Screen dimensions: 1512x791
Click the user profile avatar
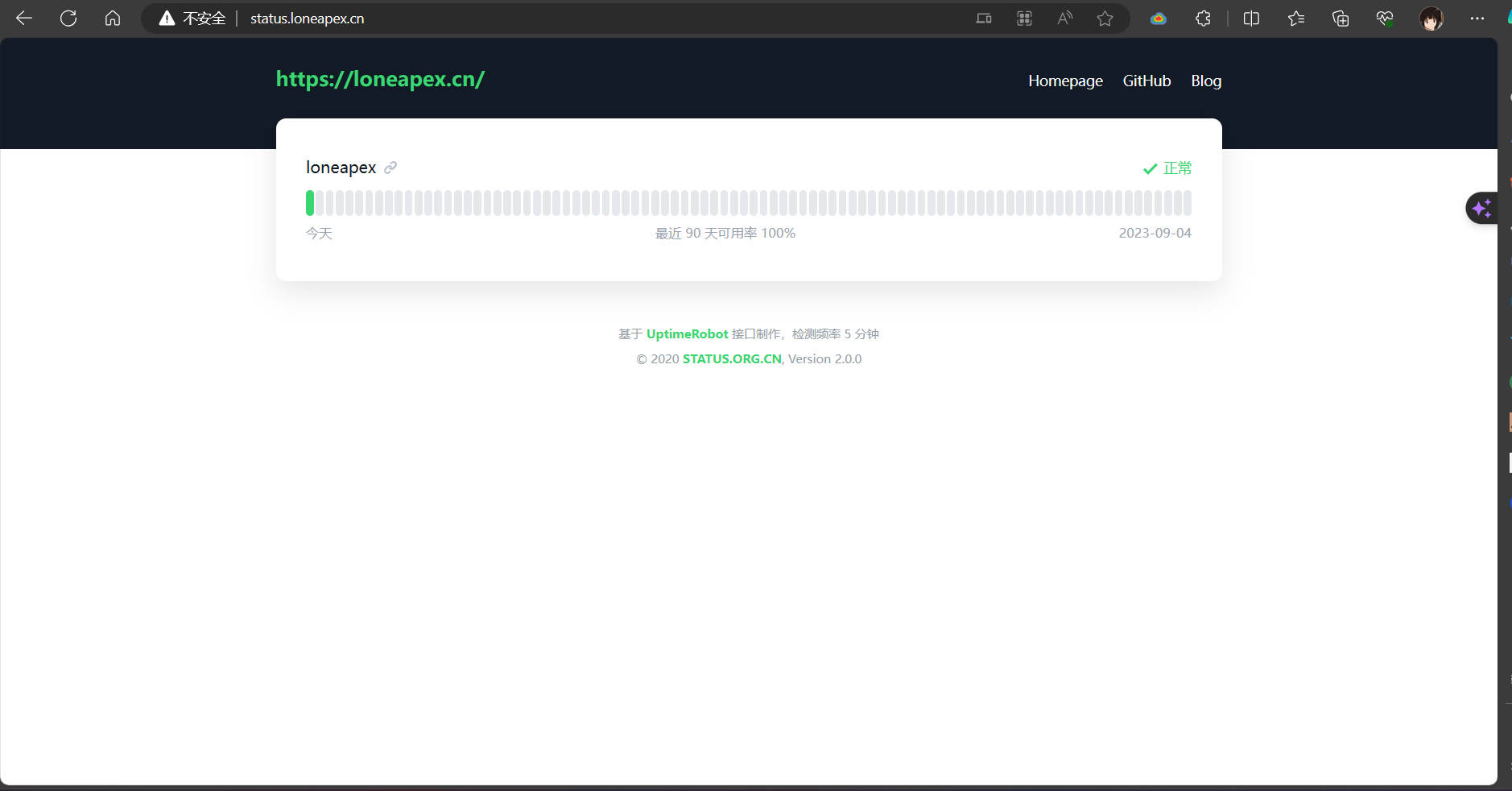click(x=1431, y=19)
